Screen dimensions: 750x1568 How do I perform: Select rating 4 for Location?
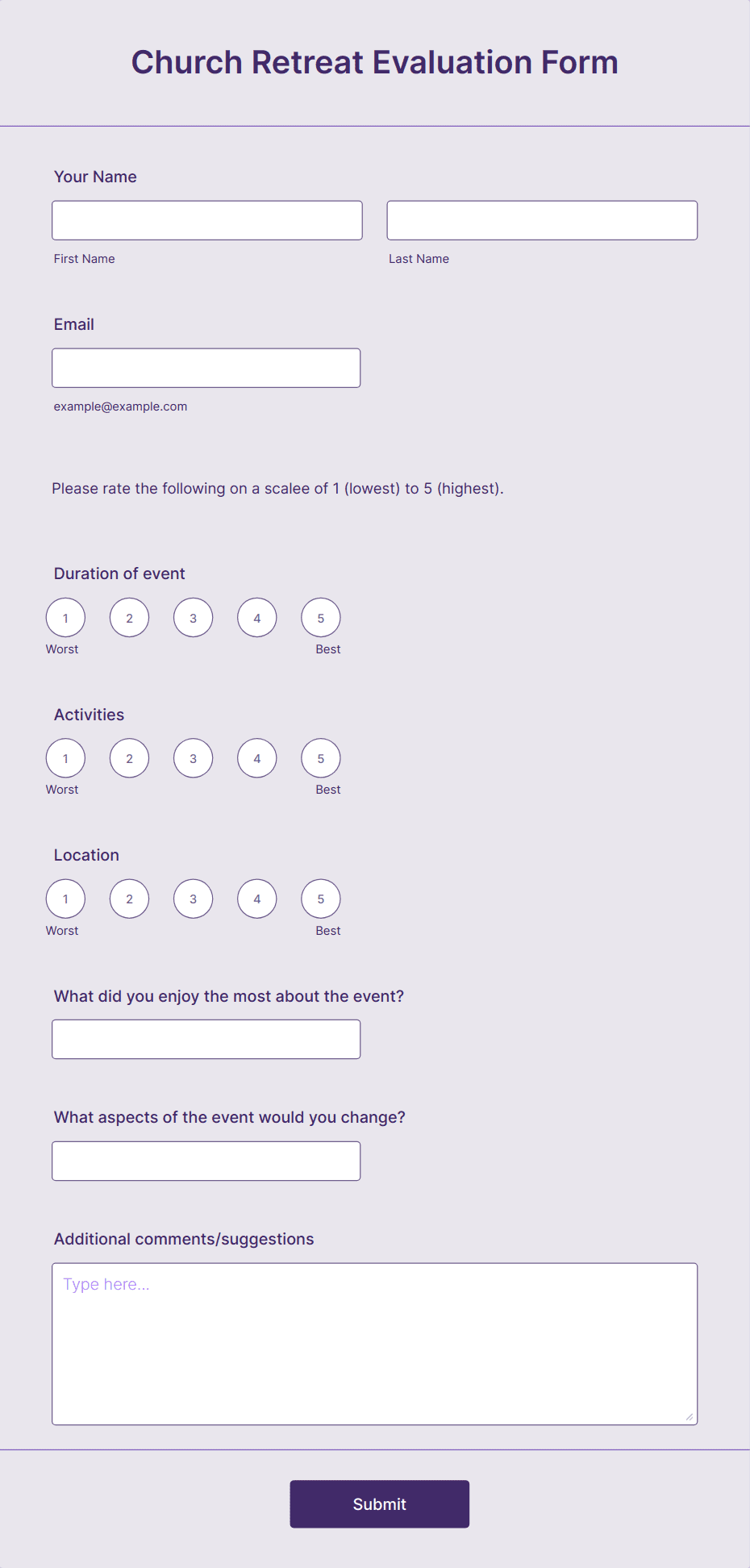tap(256, 898)
